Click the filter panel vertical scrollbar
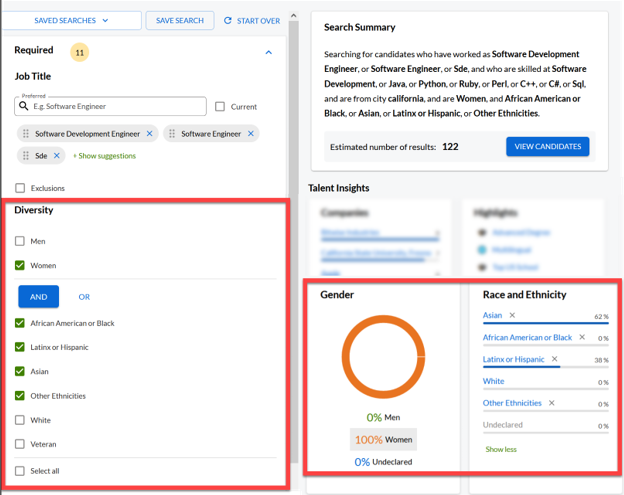The height and width of the screenshot is (495, 624). tap(294, 242)
